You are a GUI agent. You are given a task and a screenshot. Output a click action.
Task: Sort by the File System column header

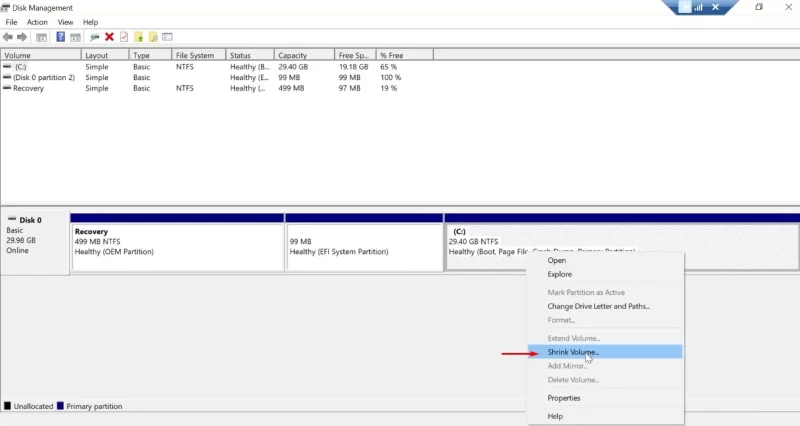coord(199,55)
